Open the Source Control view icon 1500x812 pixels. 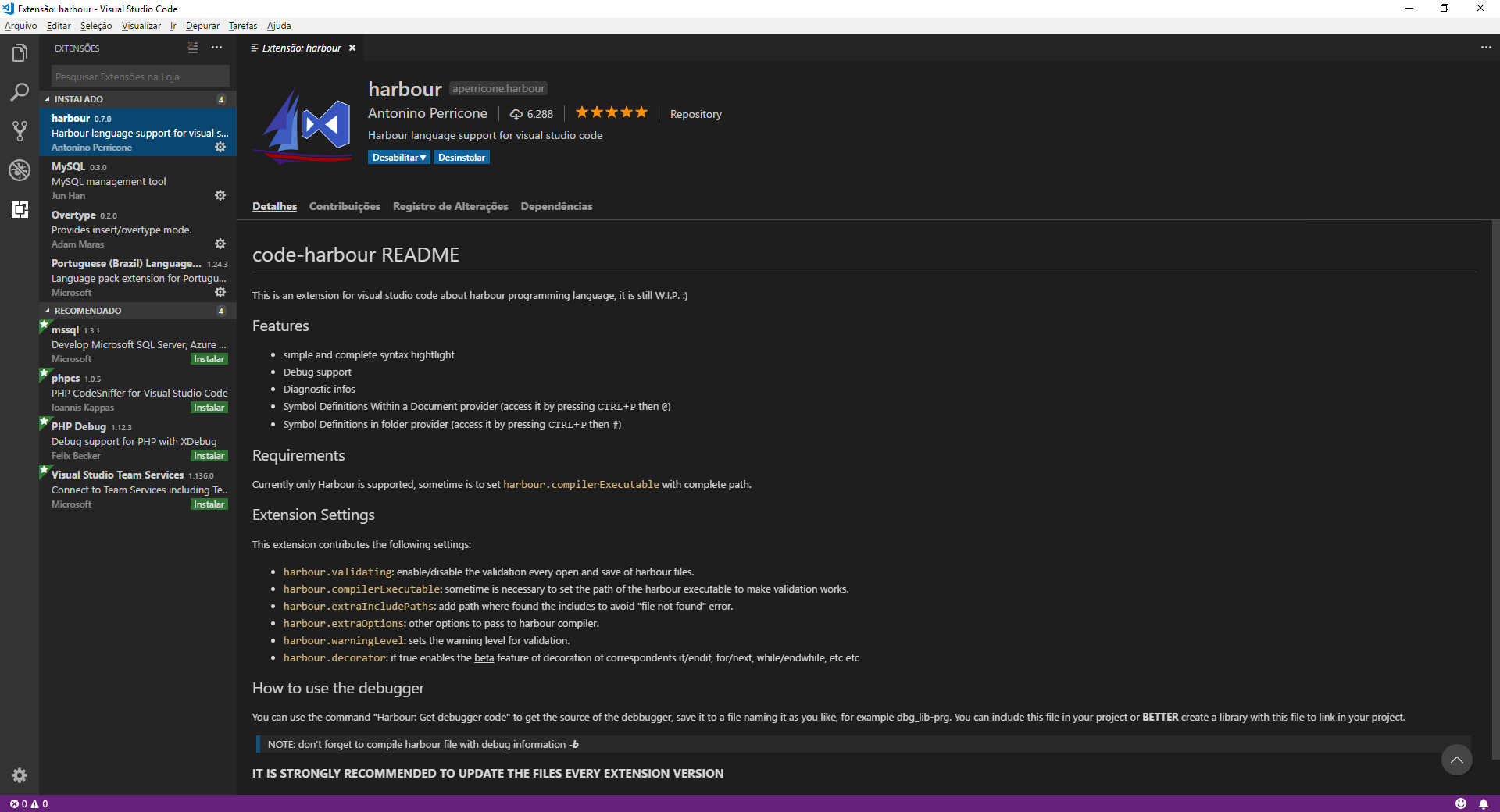[x=20, y=131]
